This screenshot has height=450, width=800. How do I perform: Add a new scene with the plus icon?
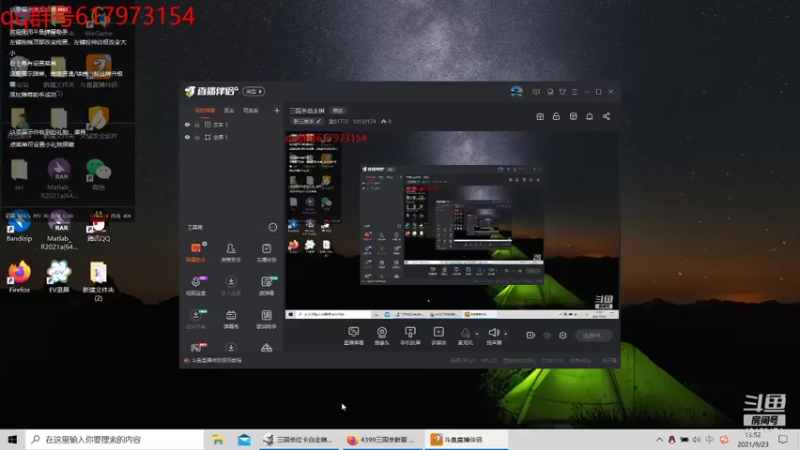point(277,110)
